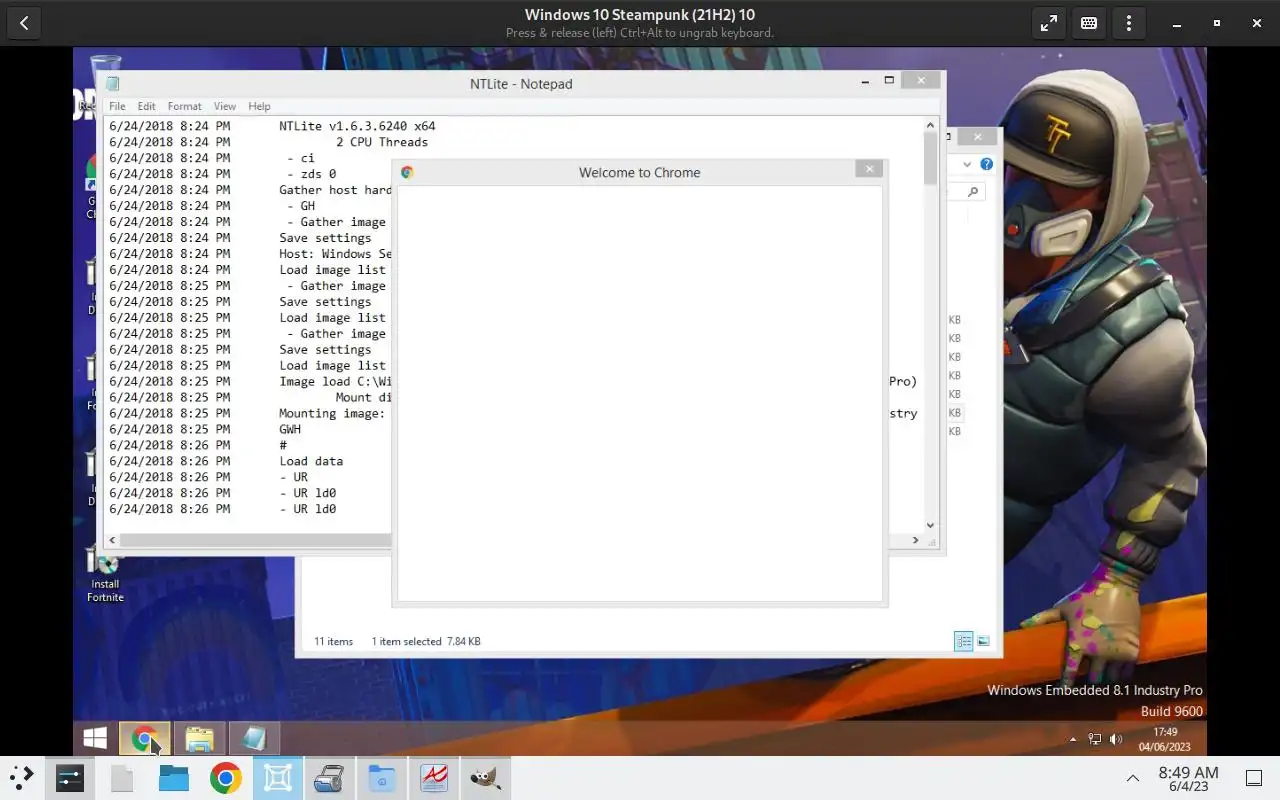The image size is (1280, 800).
Task: Toggle fullscreen mode in the VM viewer
Action: click(x=1049, y=23)
